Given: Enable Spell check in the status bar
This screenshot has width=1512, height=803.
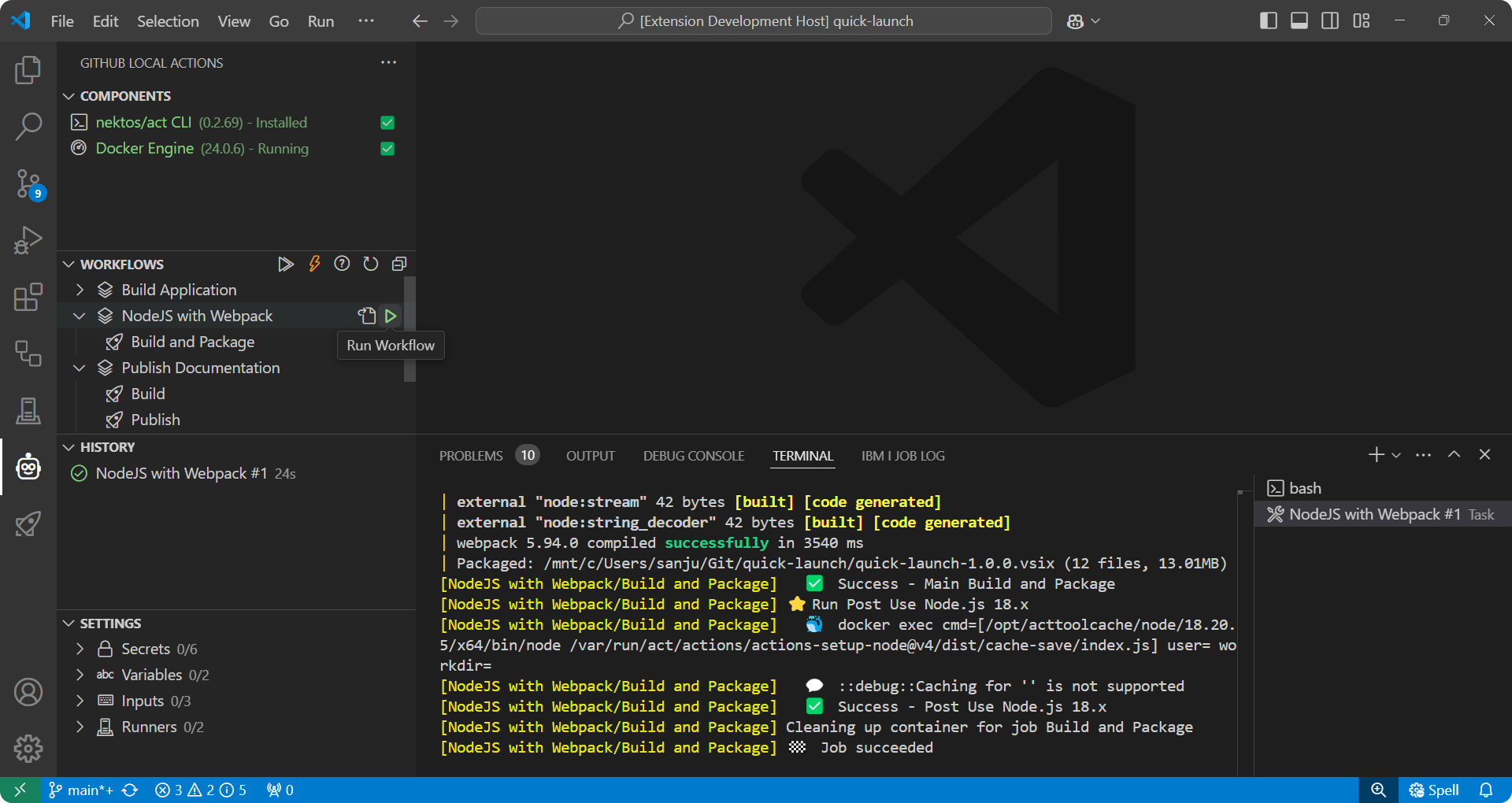Looking at the screenshot, I should coord(1435,790).
